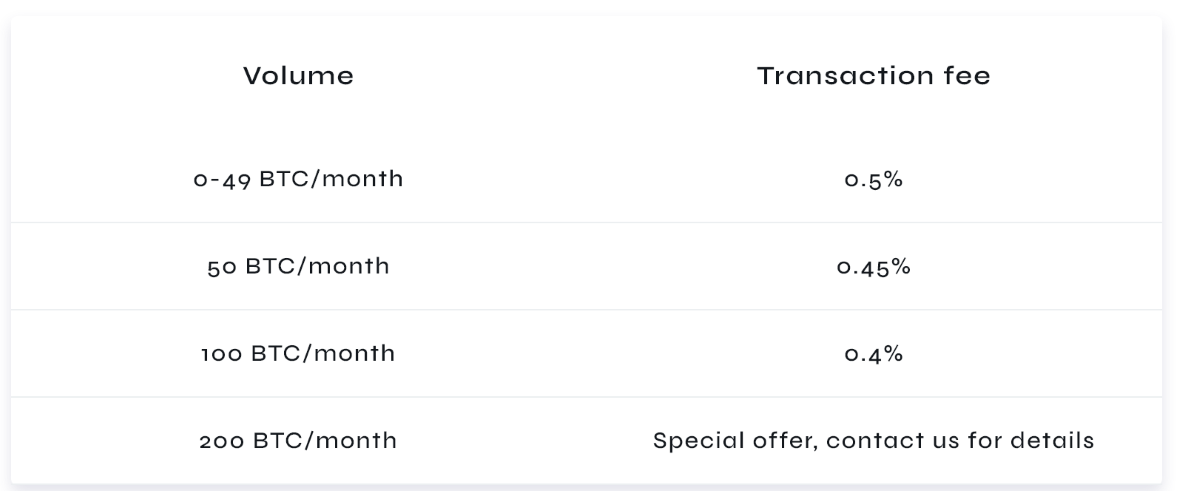1200x491 pixels.
Task: Click the number "100" in the volume column
Action: (221, 354)
